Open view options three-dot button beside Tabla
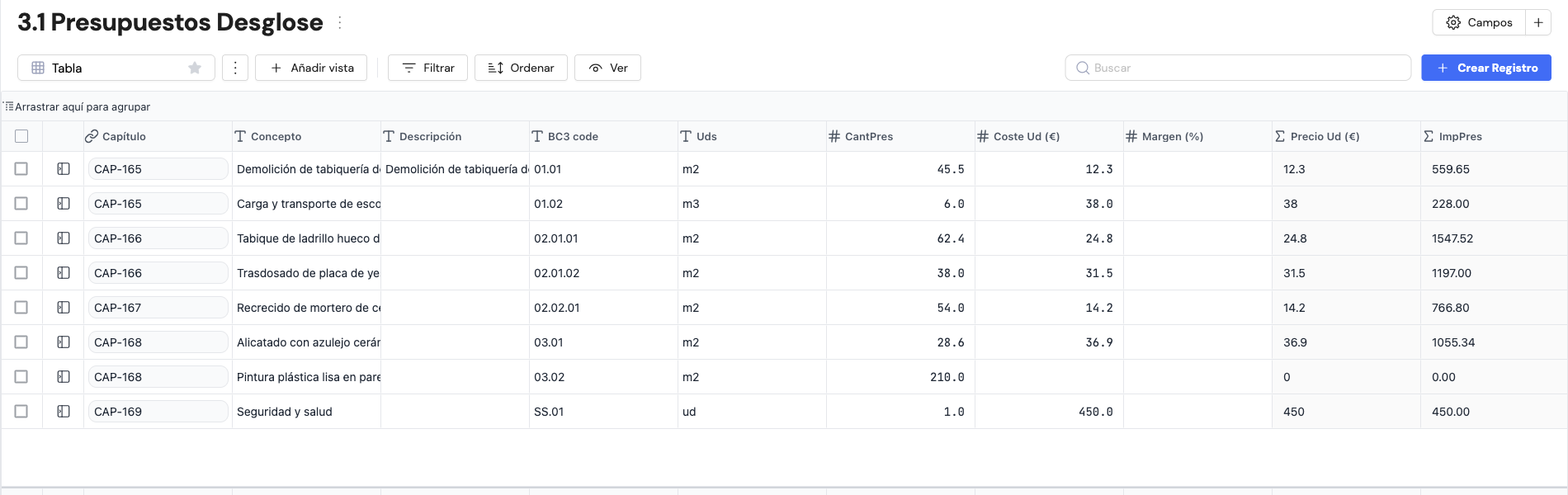 pyautogui.click(x=235, y=68)
